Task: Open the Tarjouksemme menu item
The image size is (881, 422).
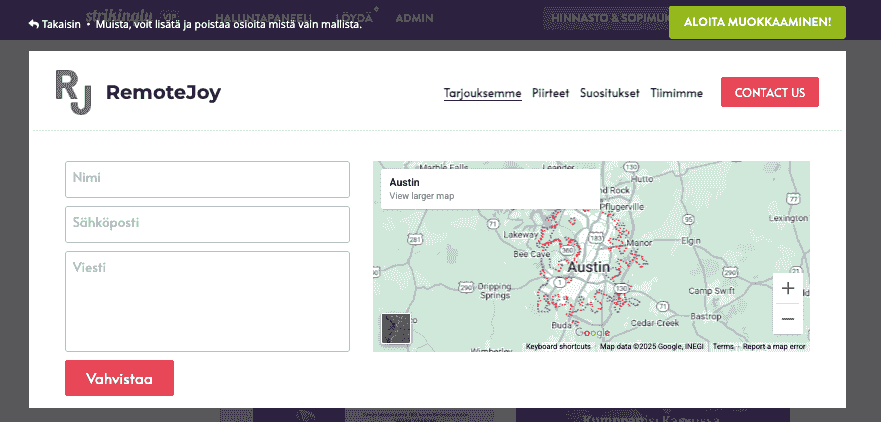Action: (483, 93)
